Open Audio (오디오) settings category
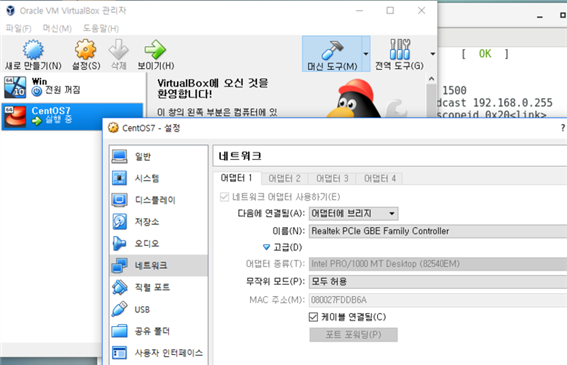Viewport: 567px width, 365px height. (x=158, y=243)
